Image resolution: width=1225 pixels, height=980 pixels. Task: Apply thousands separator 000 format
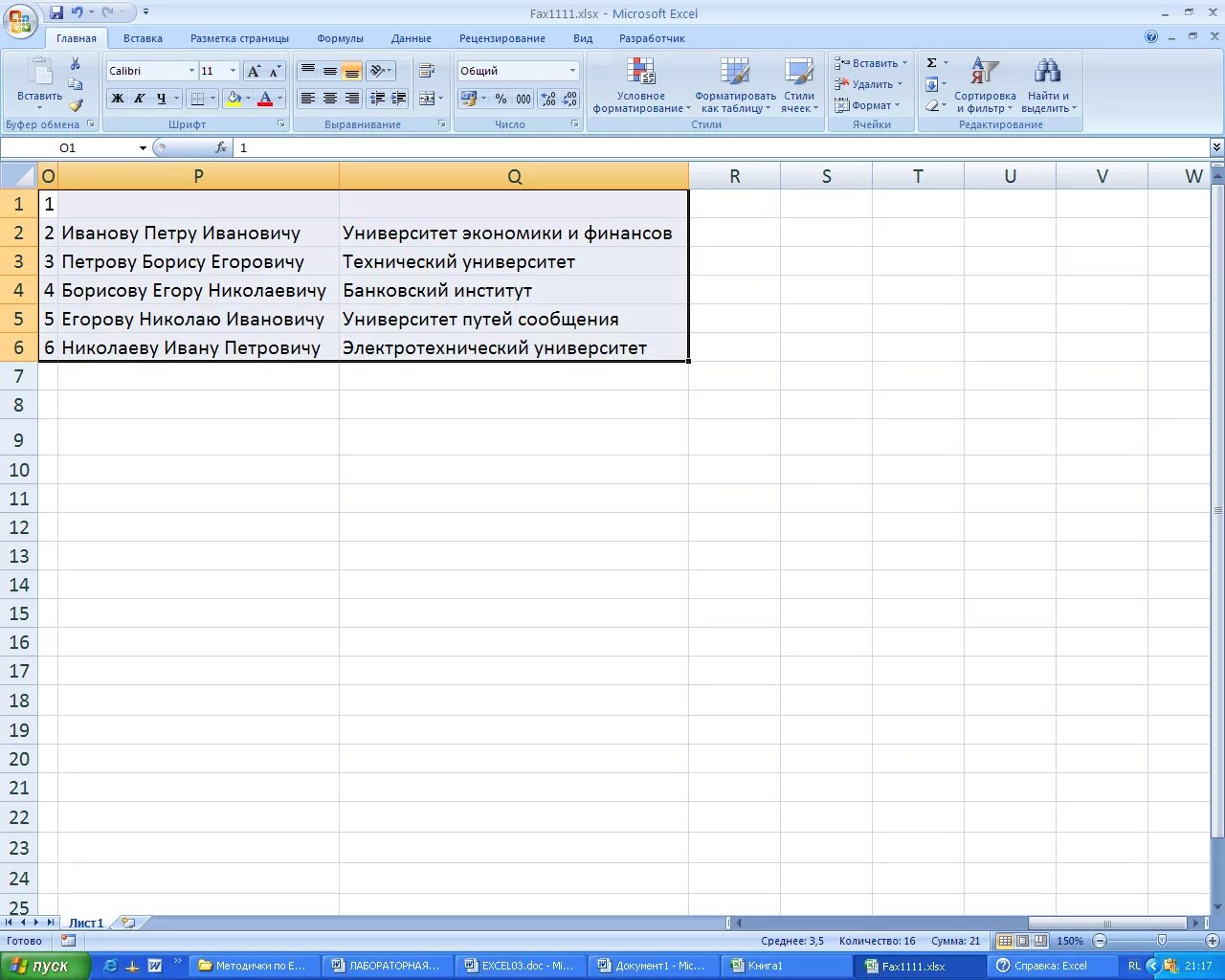[523, 99]
